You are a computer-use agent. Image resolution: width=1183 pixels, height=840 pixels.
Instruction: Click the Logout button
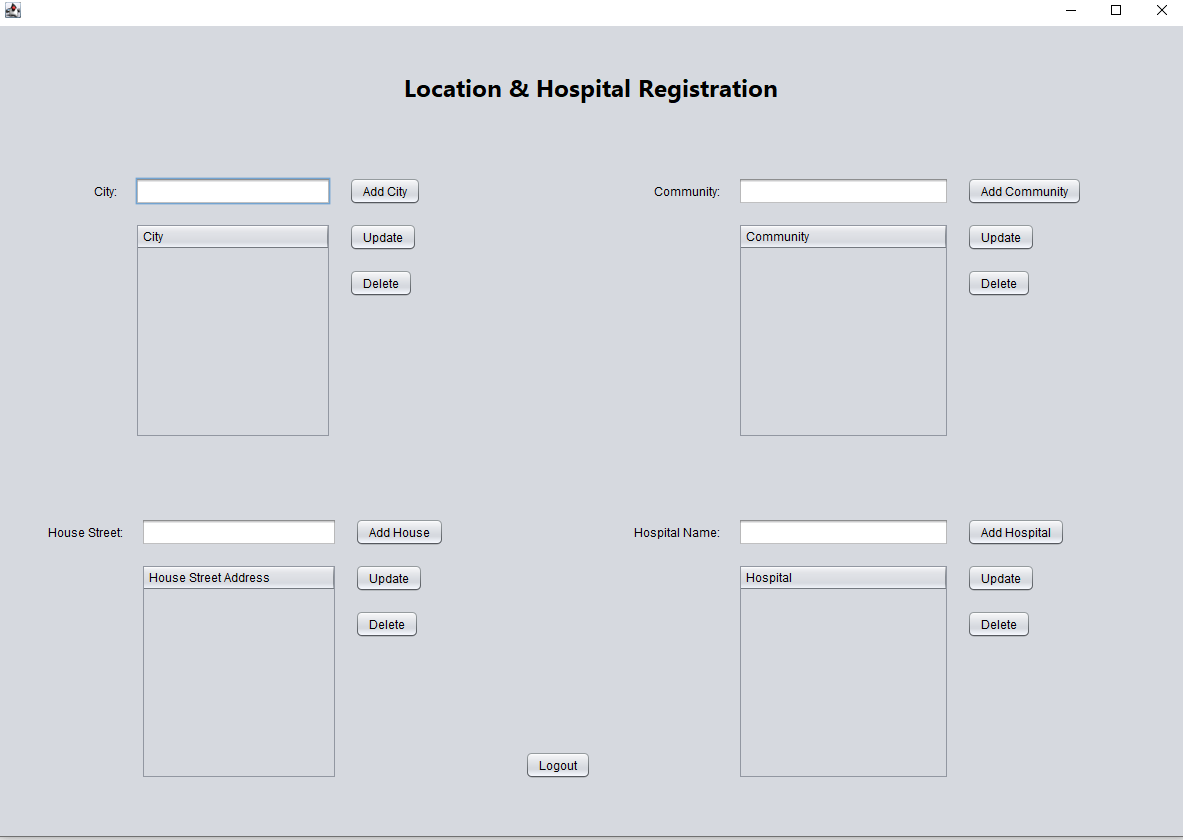(x=557, y=765)
